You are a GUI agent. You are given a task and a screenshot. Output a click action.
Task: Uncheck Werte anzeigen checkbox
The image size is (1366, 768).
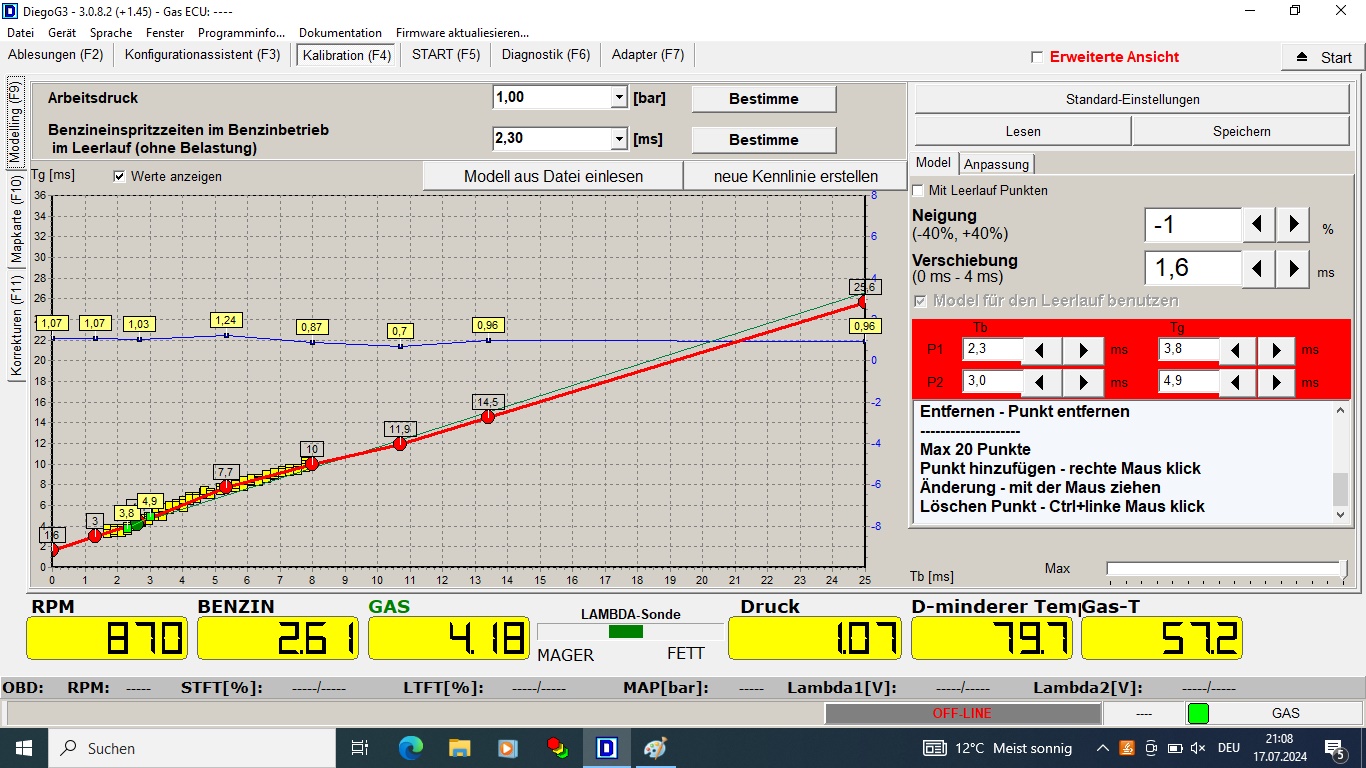click(x=120, y=176)
